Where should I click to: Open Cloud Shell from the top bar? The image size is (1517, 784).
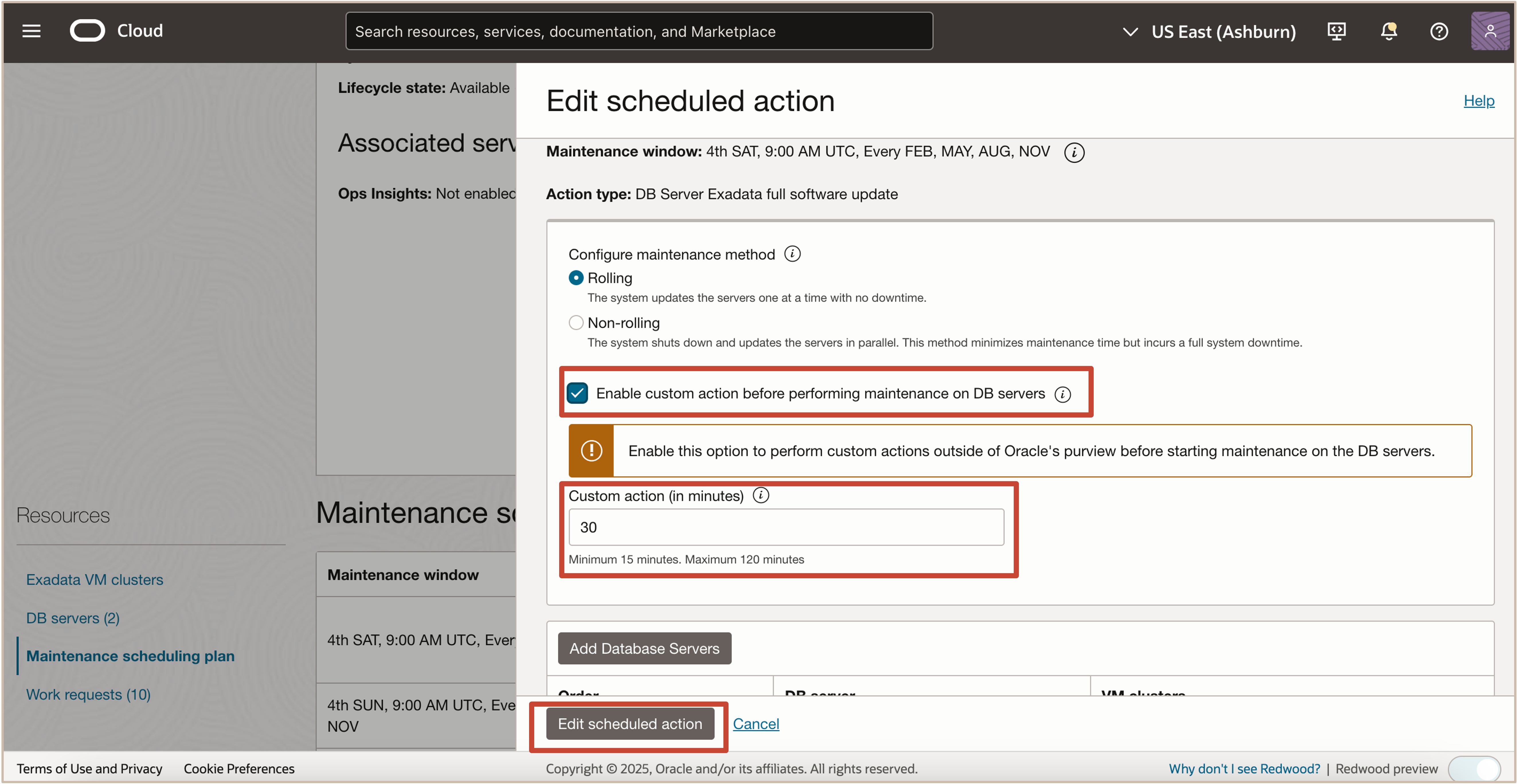coord(1336,31)
